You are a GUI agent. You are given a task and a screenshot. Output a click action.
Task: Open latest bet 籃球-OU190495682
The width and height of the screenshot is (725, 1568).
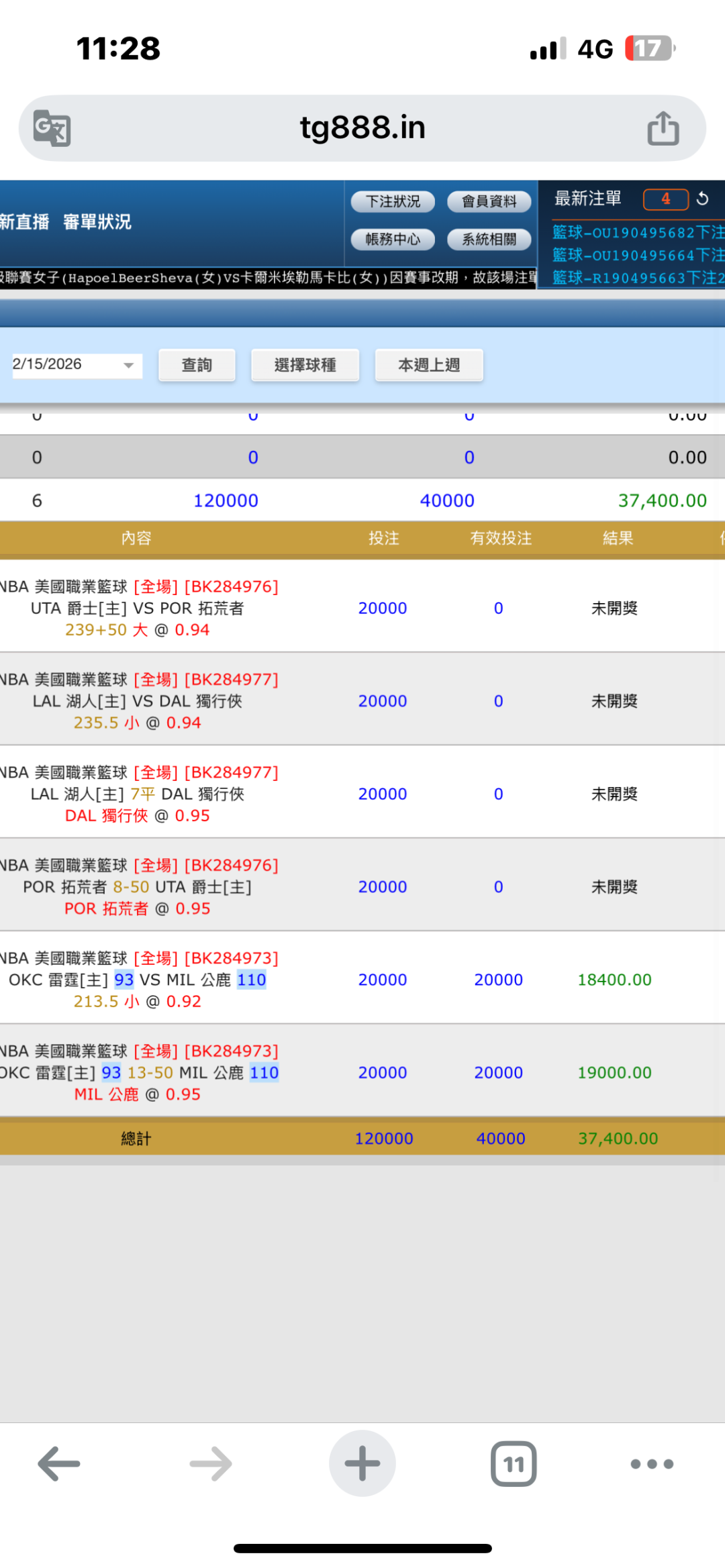click(636, 232)
